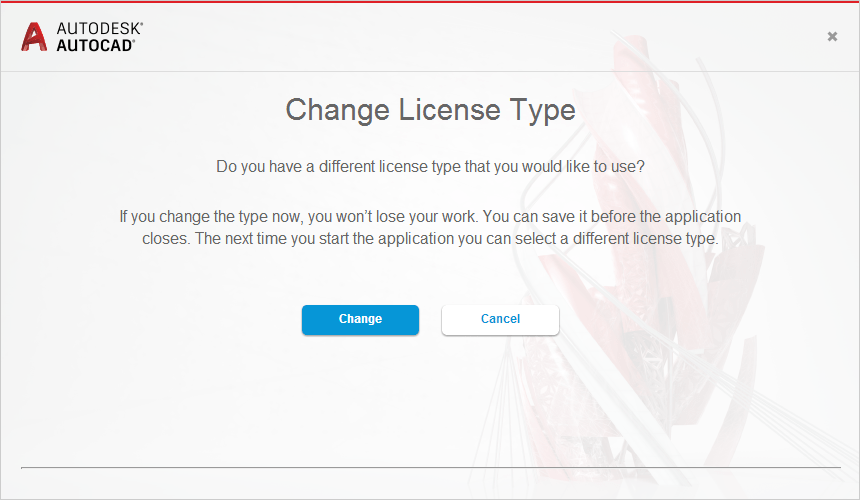Click the red AutoCAD "A" logo icon
Screen dimensions: 860x500
coord(34,37)
